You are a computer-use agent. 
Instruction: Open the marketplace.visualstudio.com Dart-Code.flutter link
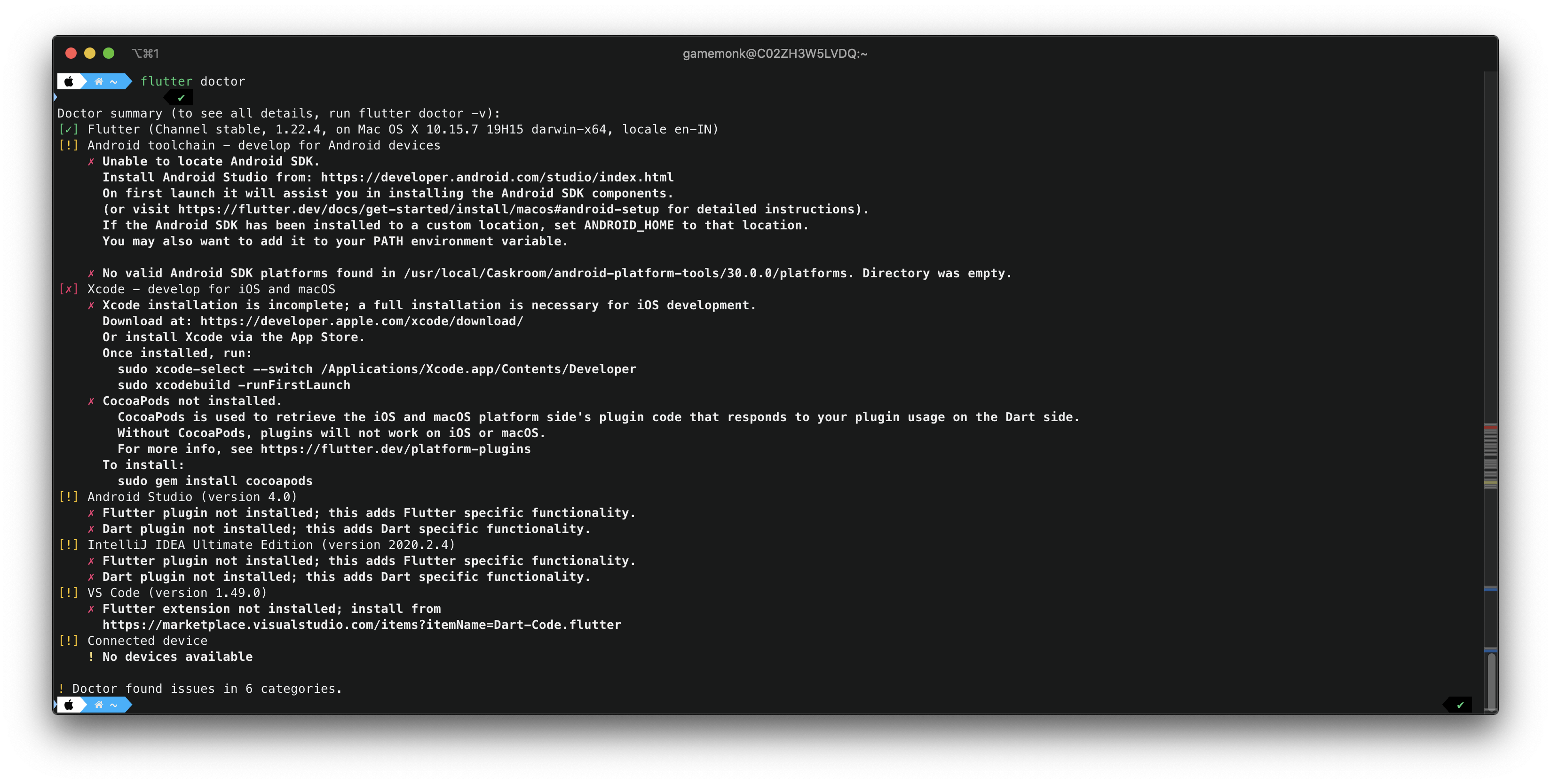tap(362, 625)
